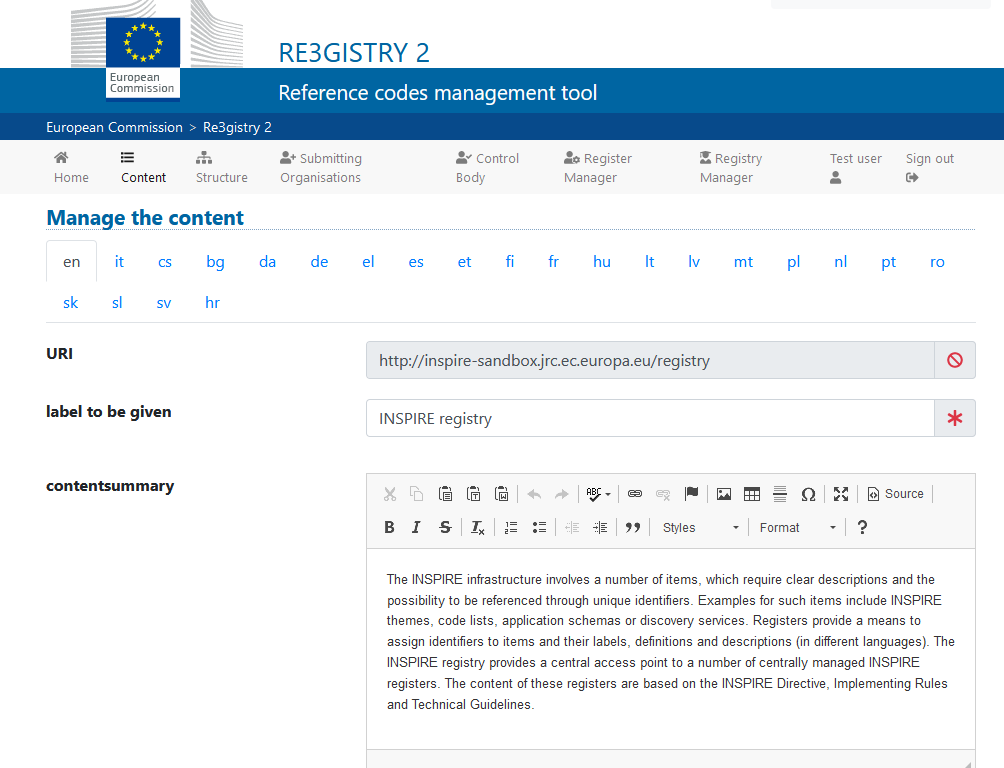Click the Insert Table icon
1004x768 pixels.
752,494
